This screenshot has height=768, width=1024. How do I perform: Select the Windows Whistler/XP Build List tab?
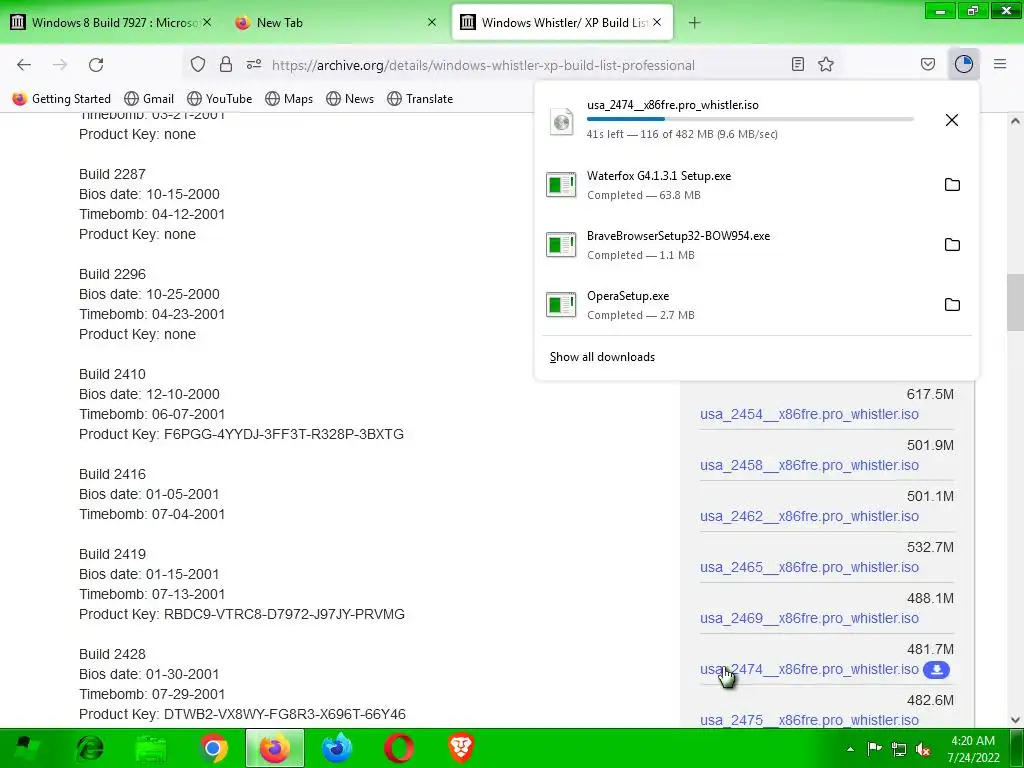coord(562,23)
